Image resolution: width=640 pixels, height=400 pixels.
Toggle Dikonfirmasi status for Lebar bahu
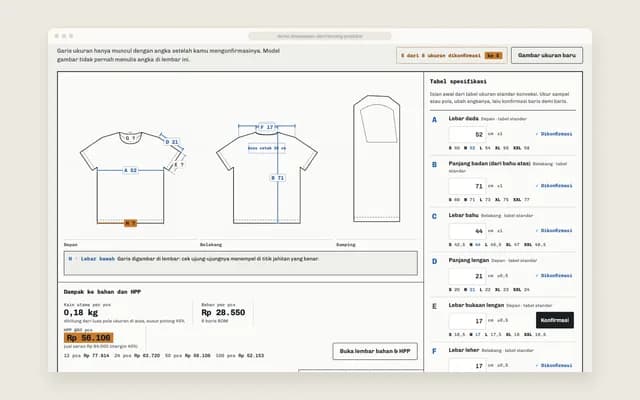554,231
